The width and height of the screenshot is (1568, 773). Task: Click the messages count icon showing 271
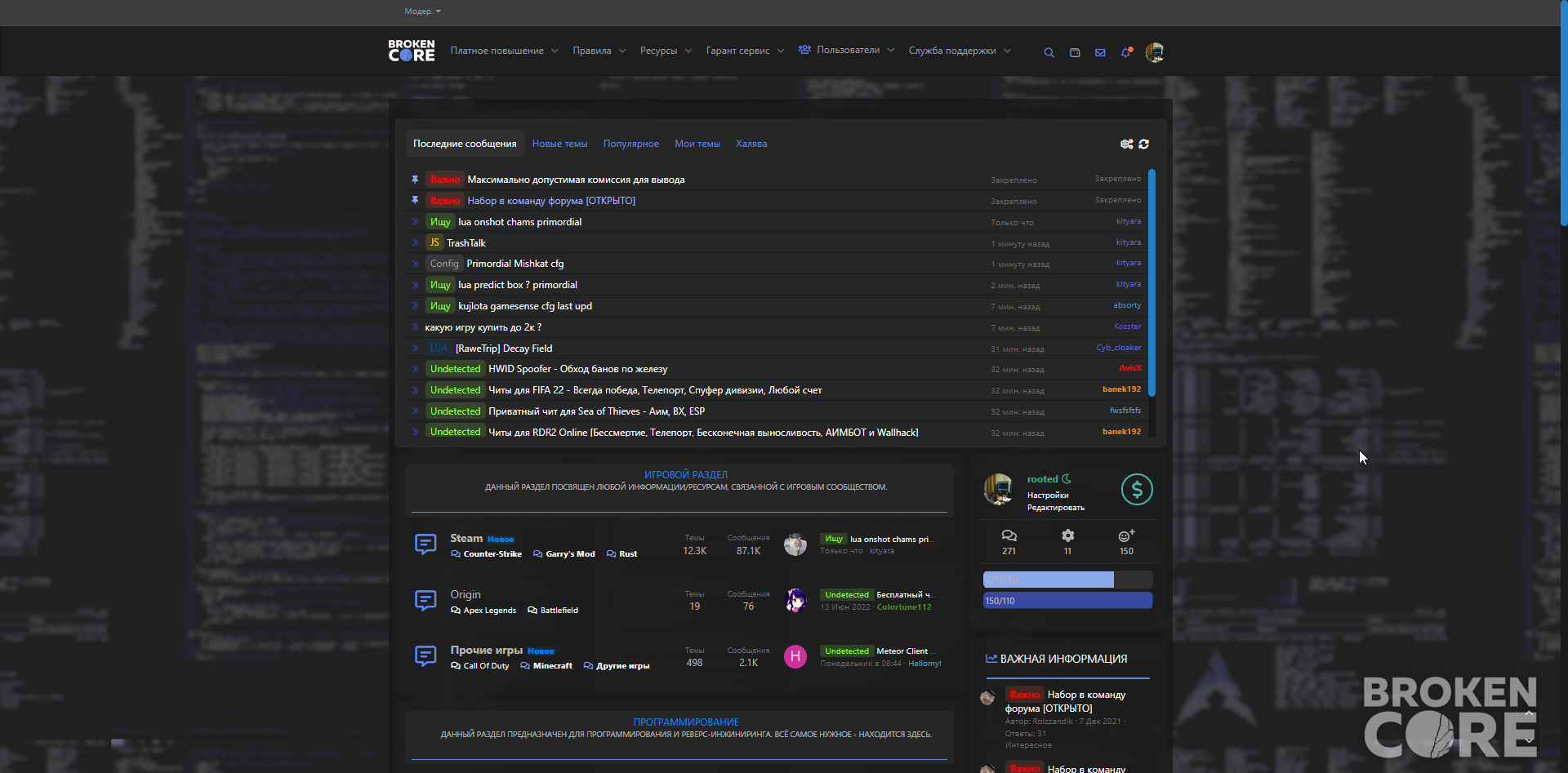(x=1009, y=535)
